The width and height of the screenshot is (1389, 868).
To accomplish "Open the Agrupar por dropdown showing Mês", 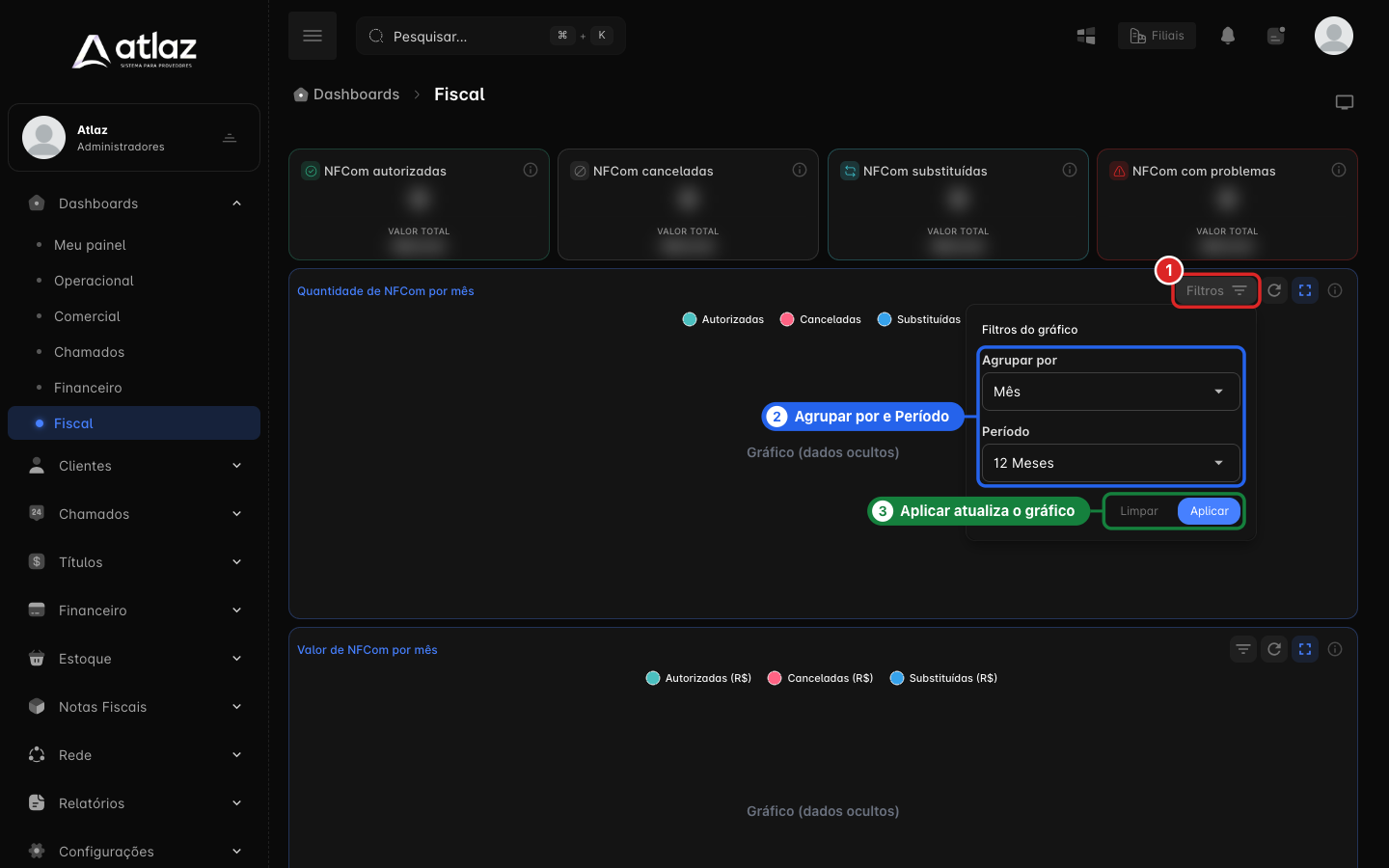I will tap(1111, 392).
